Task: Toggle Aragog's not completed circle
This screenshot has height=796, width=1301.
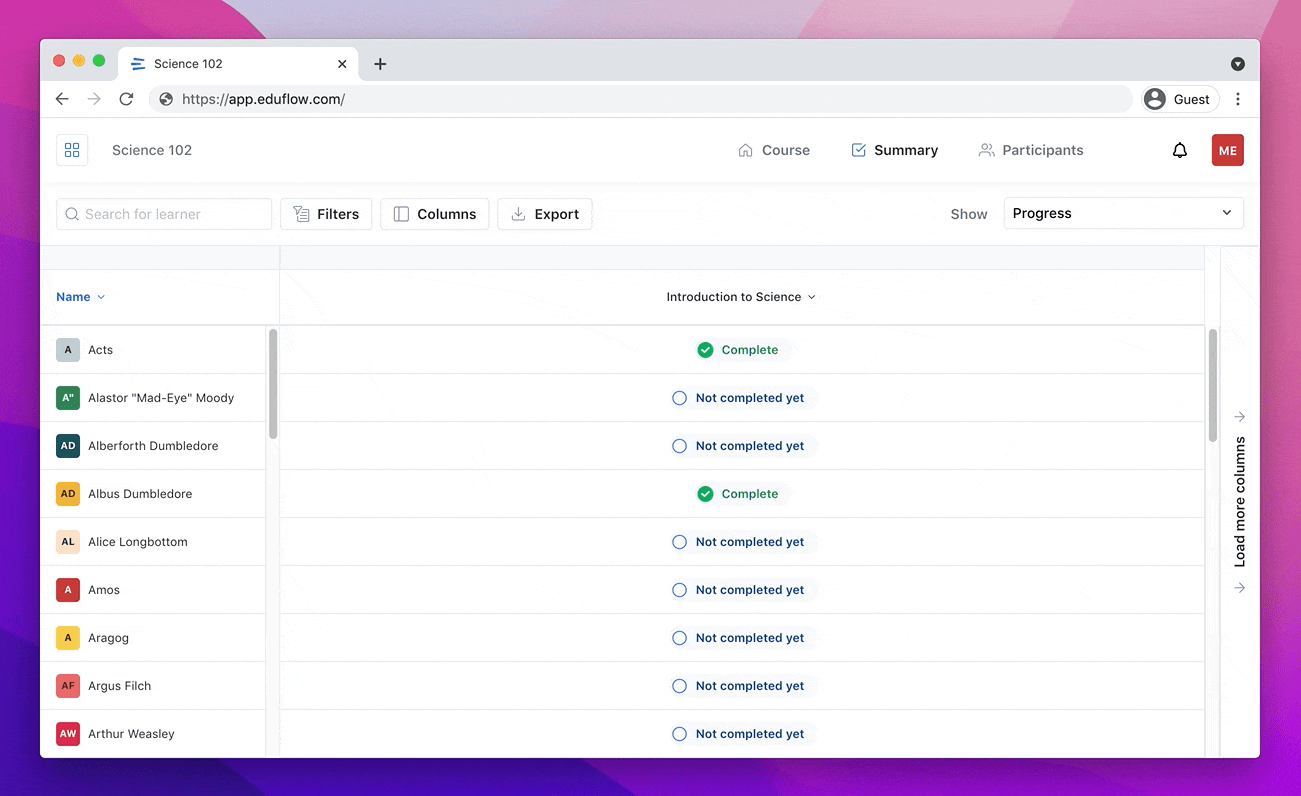Action: [x=679, y=637]
